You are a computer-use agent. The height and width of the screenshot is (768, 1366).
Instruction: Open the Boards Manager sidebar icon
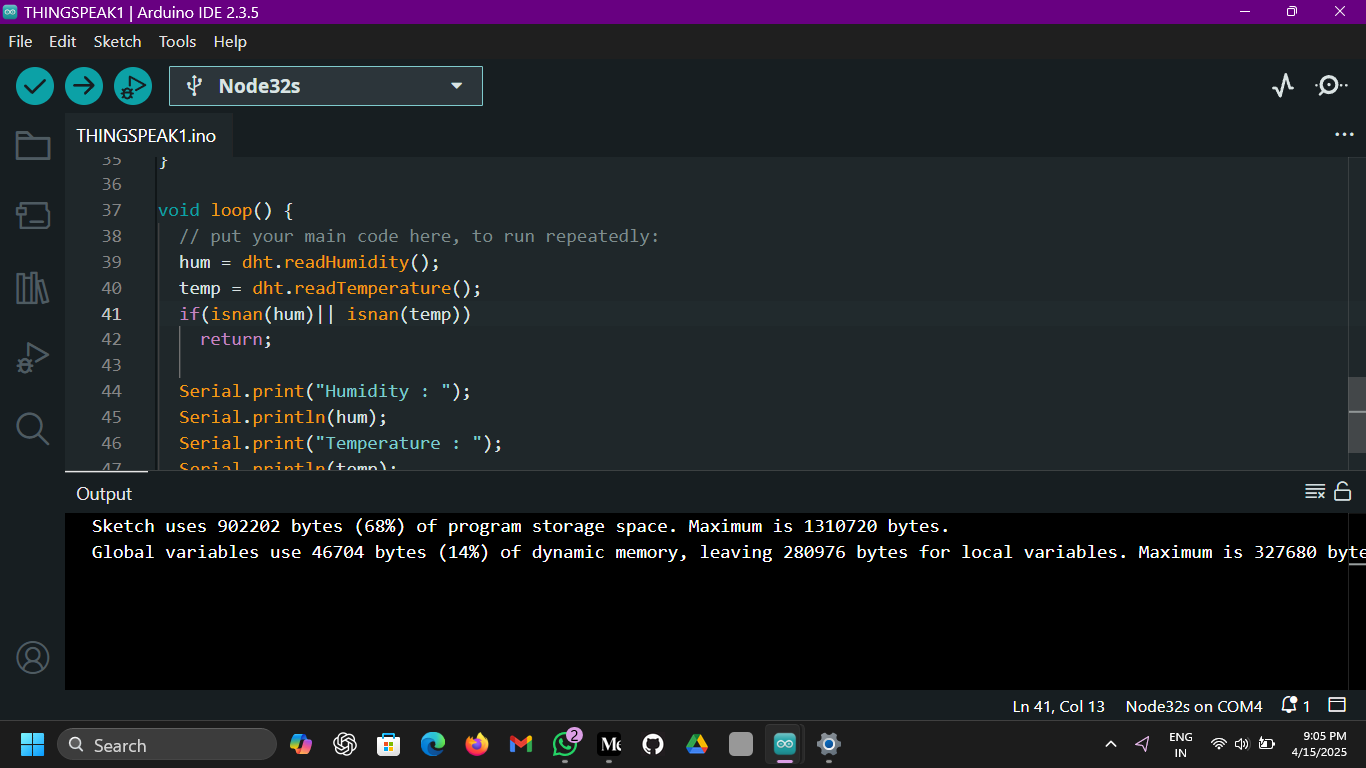click(33, 215)
